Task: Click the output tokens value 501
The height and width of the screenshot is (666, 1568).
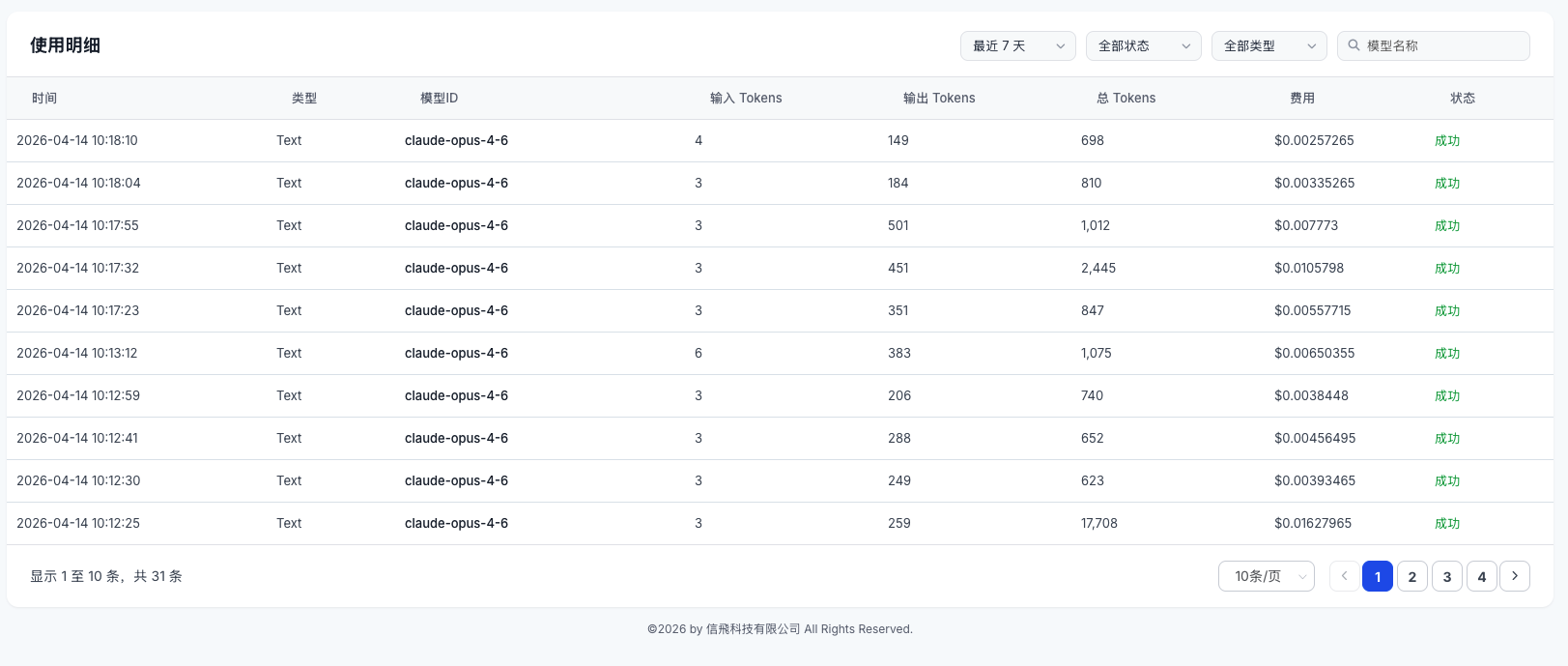Action: 898,226
